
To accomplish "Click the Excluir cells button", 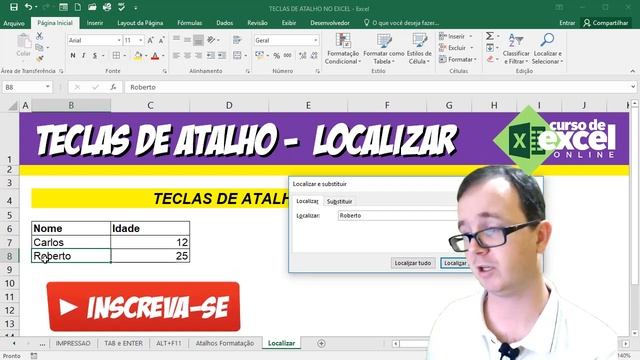I will [x=456, y=48].
